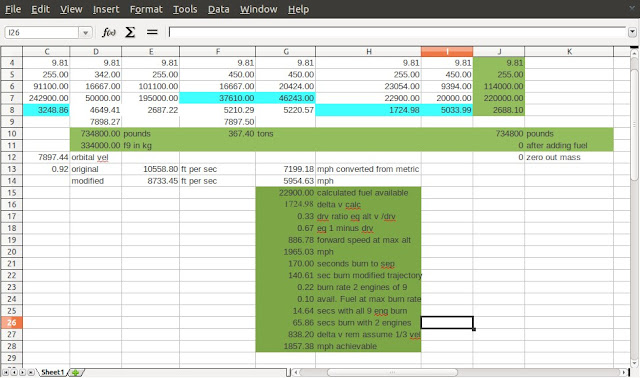Select cell 'seconds burn to sep'
This screenshot has width=640, height=378.
368,264
